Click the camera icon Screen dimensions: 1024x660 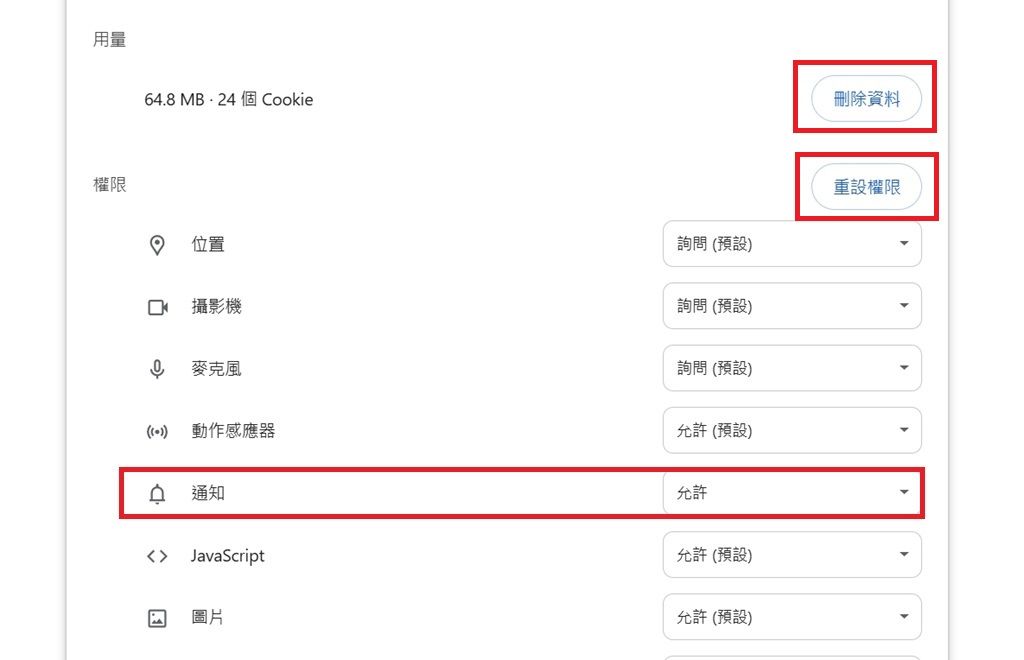click(x=157, y=307)
